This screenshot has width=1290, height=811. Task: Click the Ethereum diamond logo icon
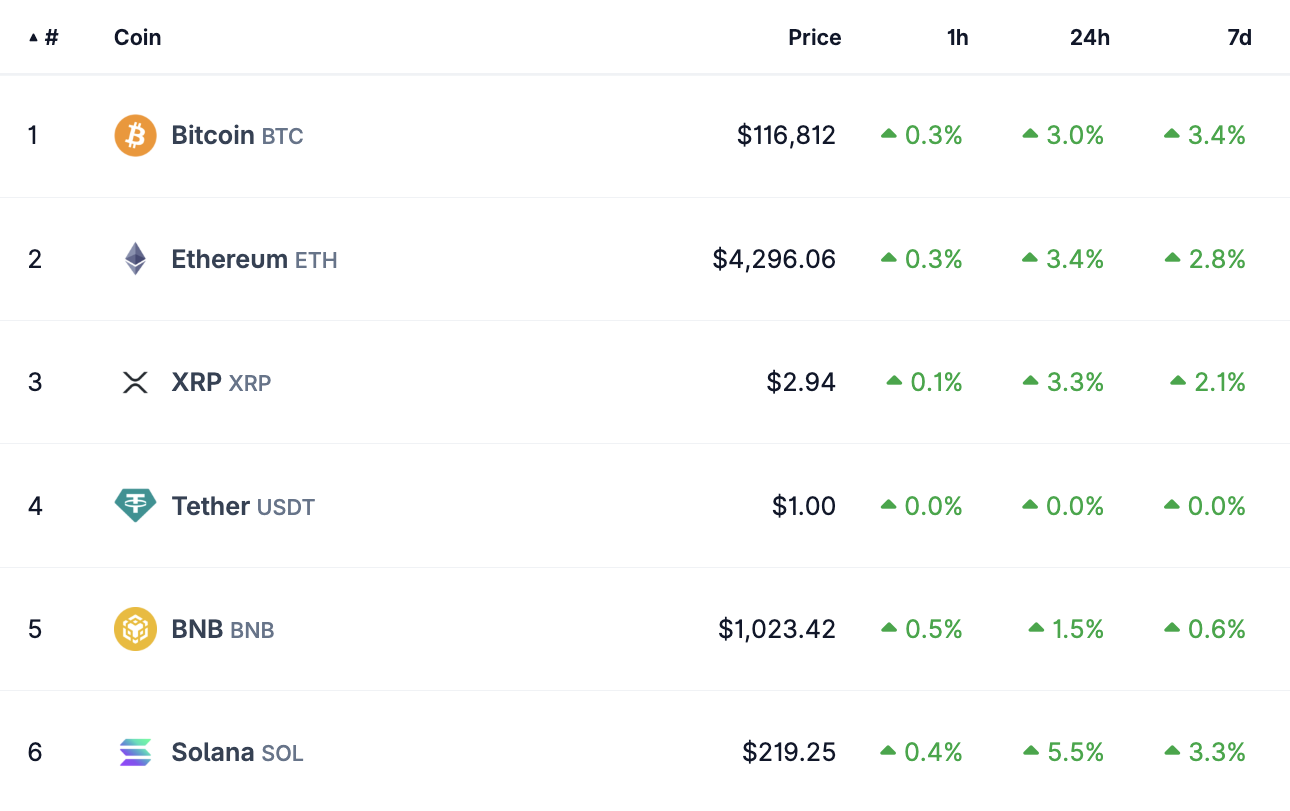point(135,259)
